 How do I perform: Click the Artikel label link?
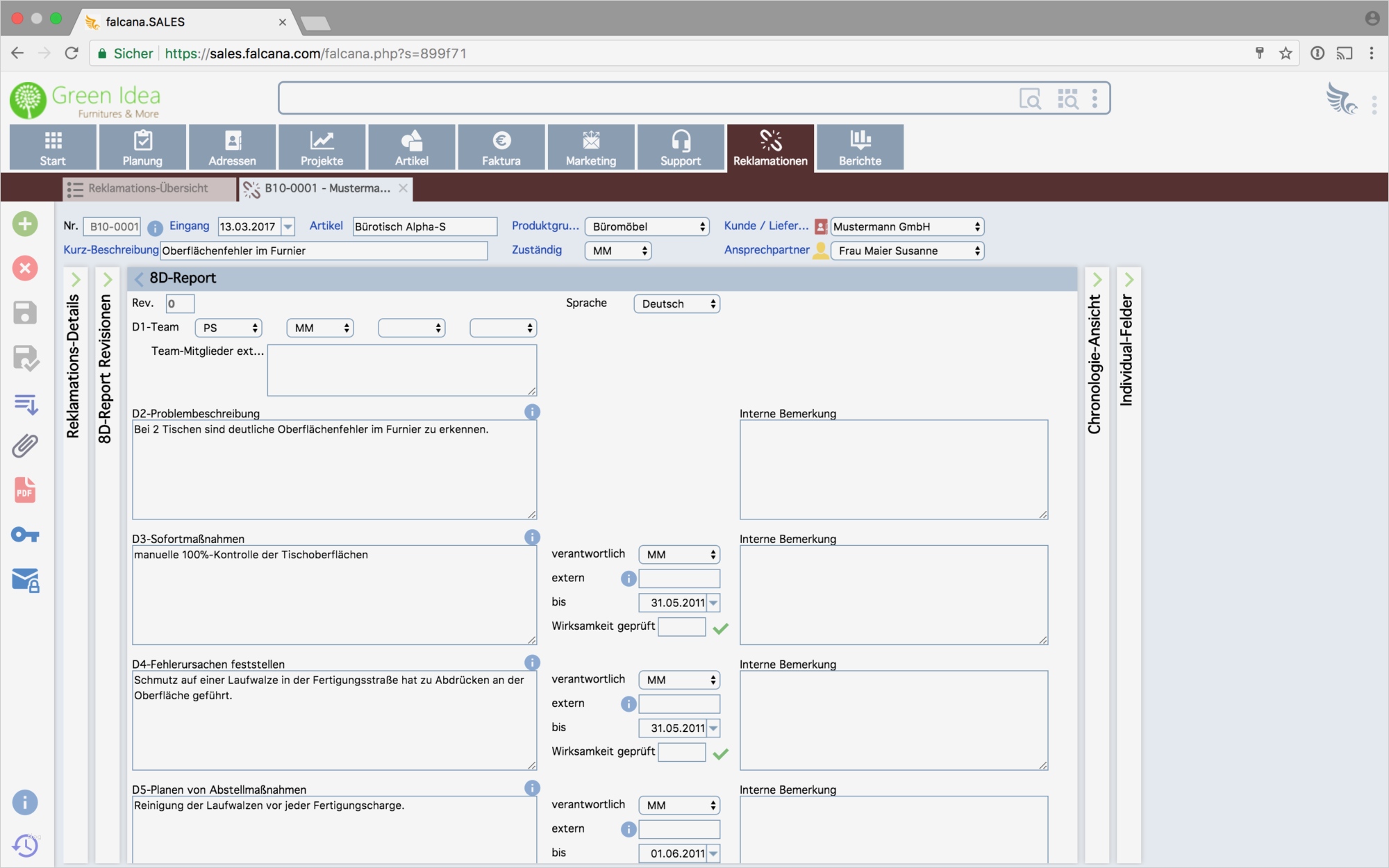pos(326,226)
